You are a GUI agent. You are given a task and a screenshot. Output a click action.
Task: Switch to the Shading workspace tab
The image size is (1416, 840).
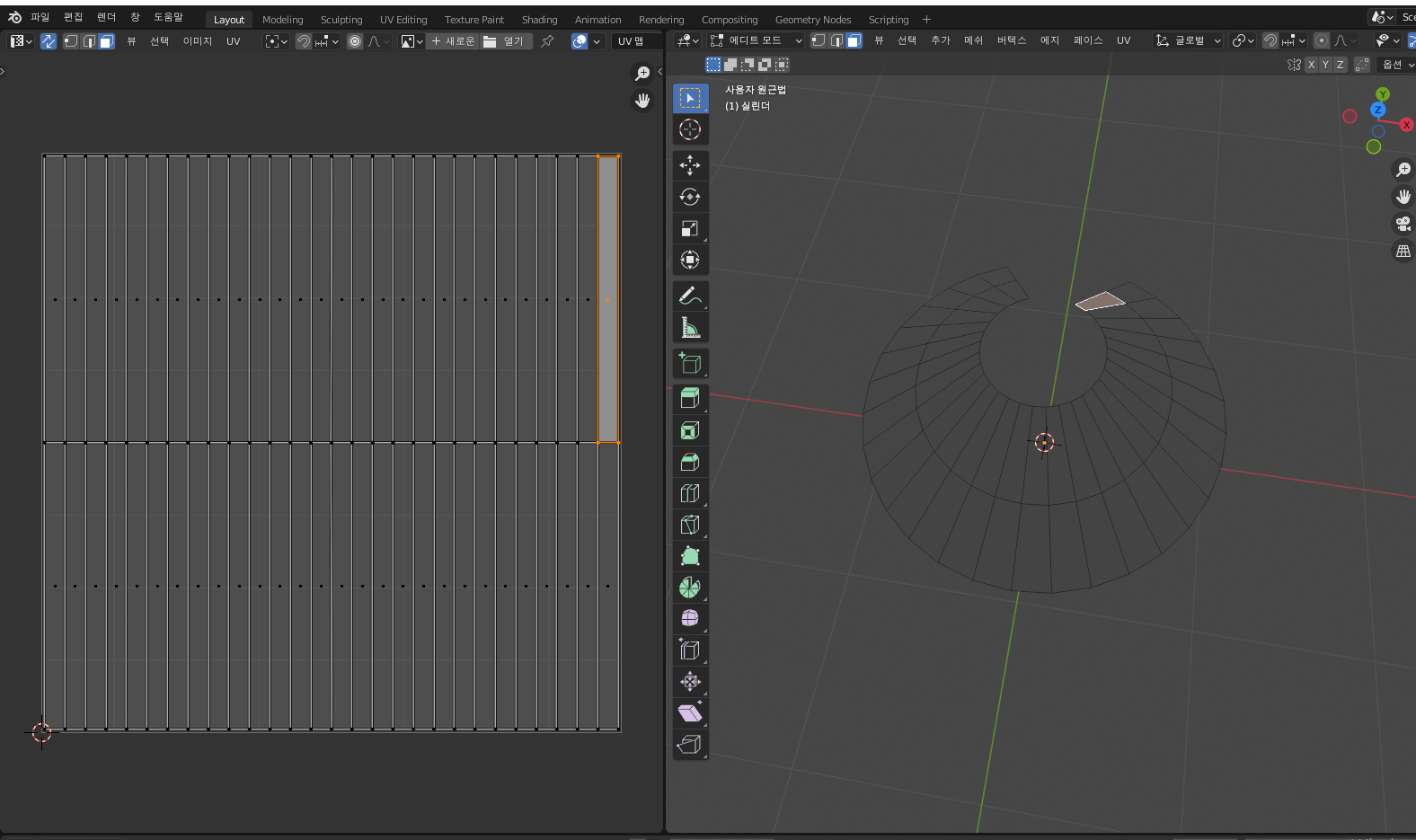point(539,20)
